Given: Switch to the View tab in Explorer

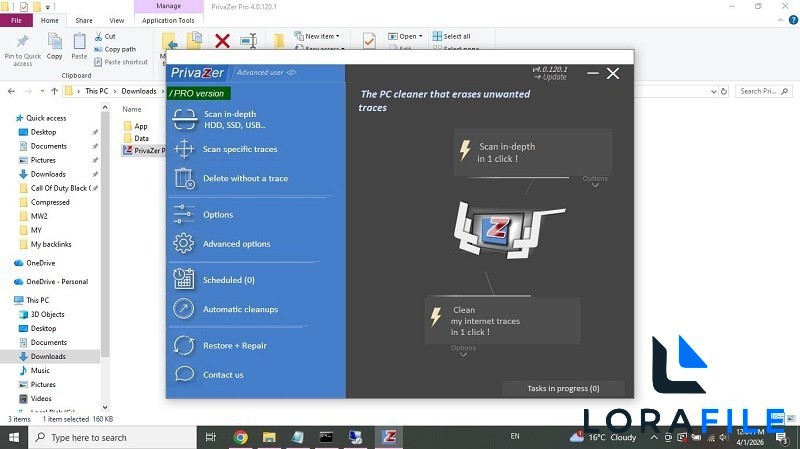Looking at the screenshot, I should 116,20.
